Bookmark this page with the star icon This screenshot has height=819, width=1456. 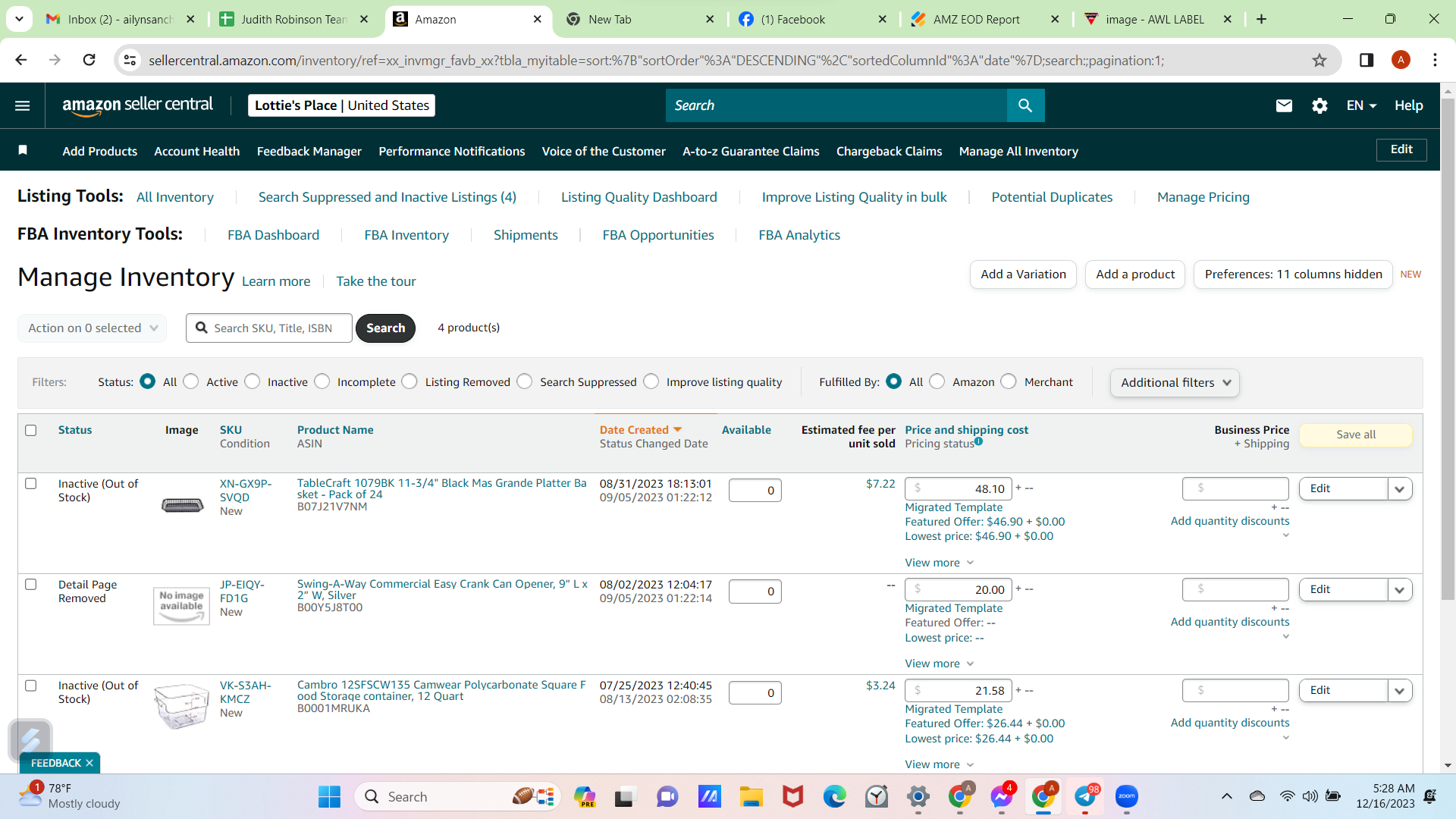[x=1319, y=60]
